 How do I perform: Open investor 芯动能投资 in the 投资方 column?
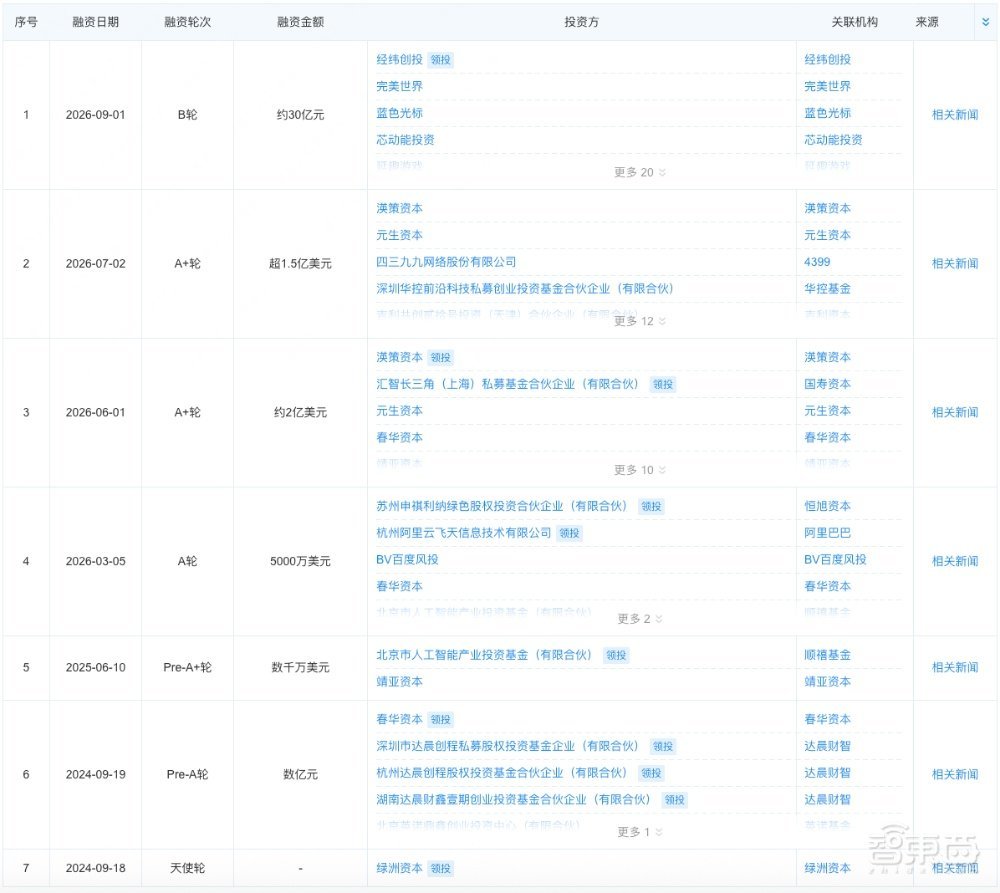[405, 140]
